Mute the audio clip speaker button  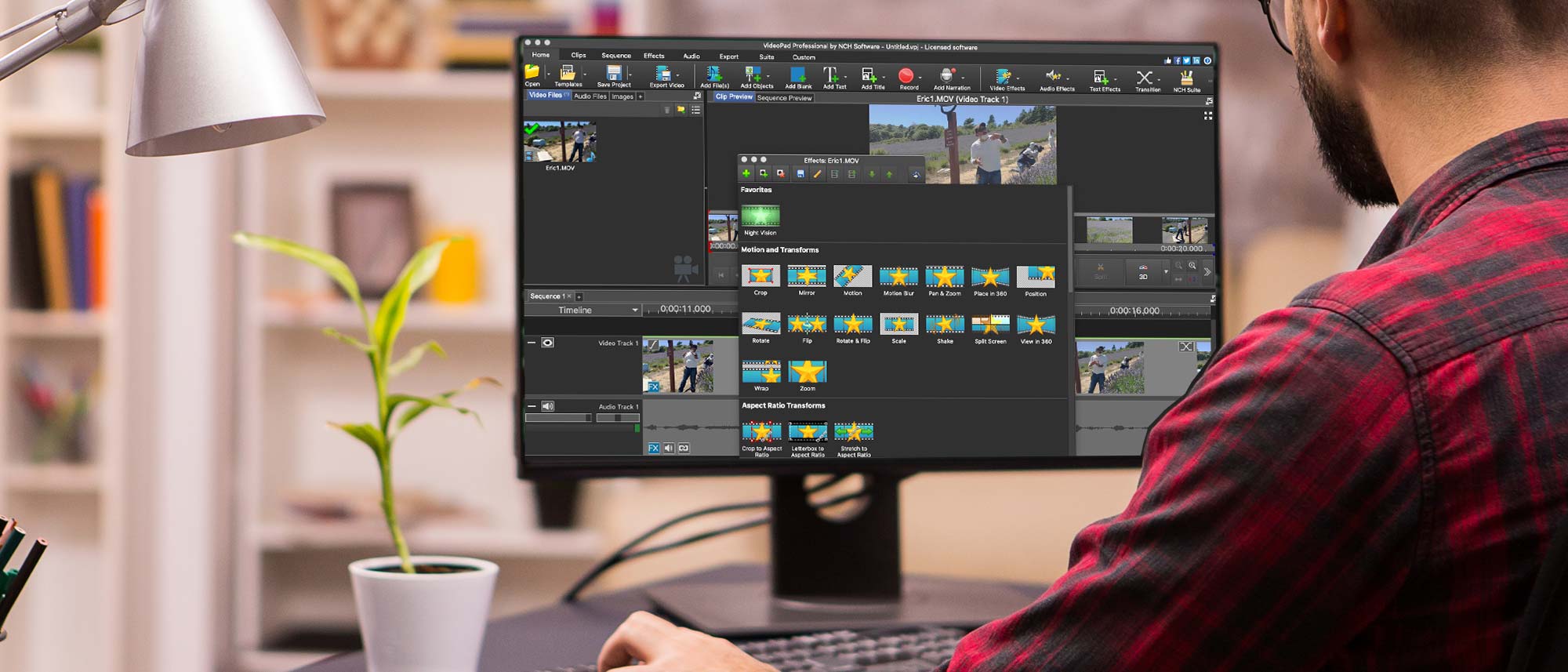[669, 448]
